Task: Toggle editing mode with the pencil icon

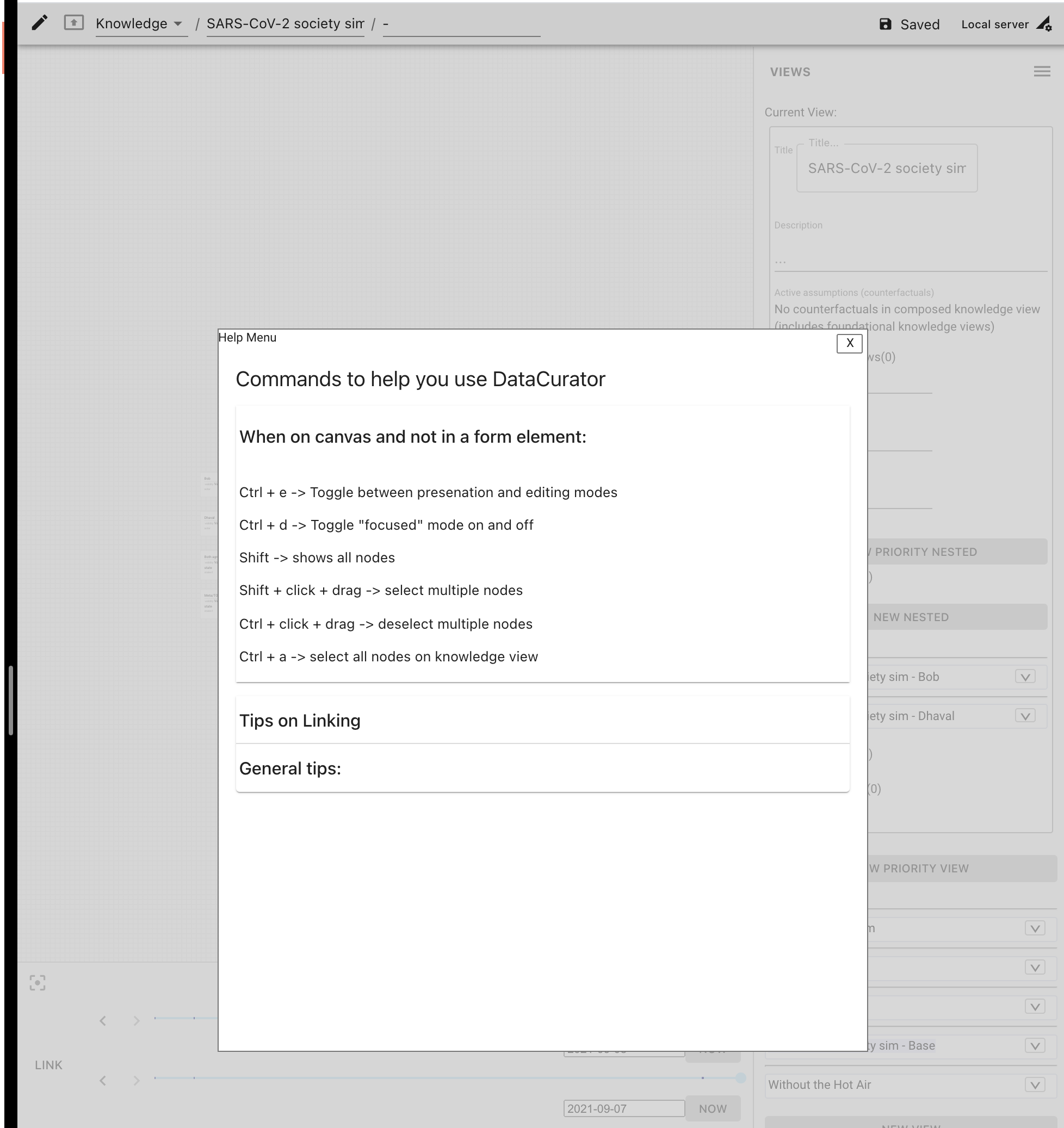Action: (x=39, y=23)
